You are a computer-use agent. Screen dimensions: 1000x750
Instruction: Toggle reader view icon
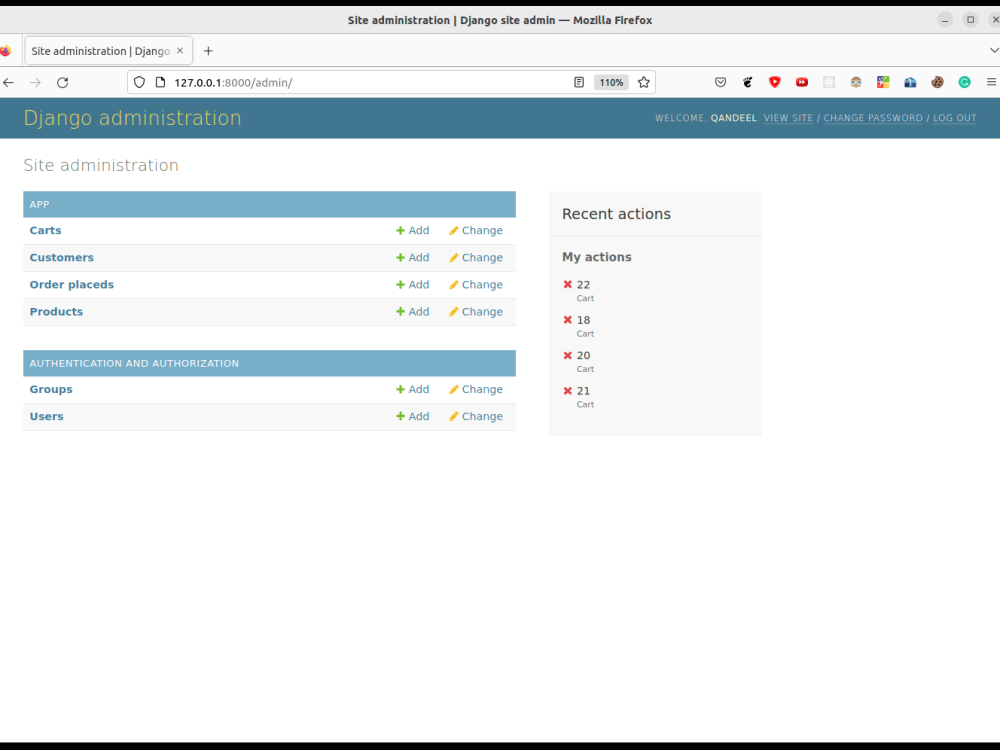(x=578, y=82)
